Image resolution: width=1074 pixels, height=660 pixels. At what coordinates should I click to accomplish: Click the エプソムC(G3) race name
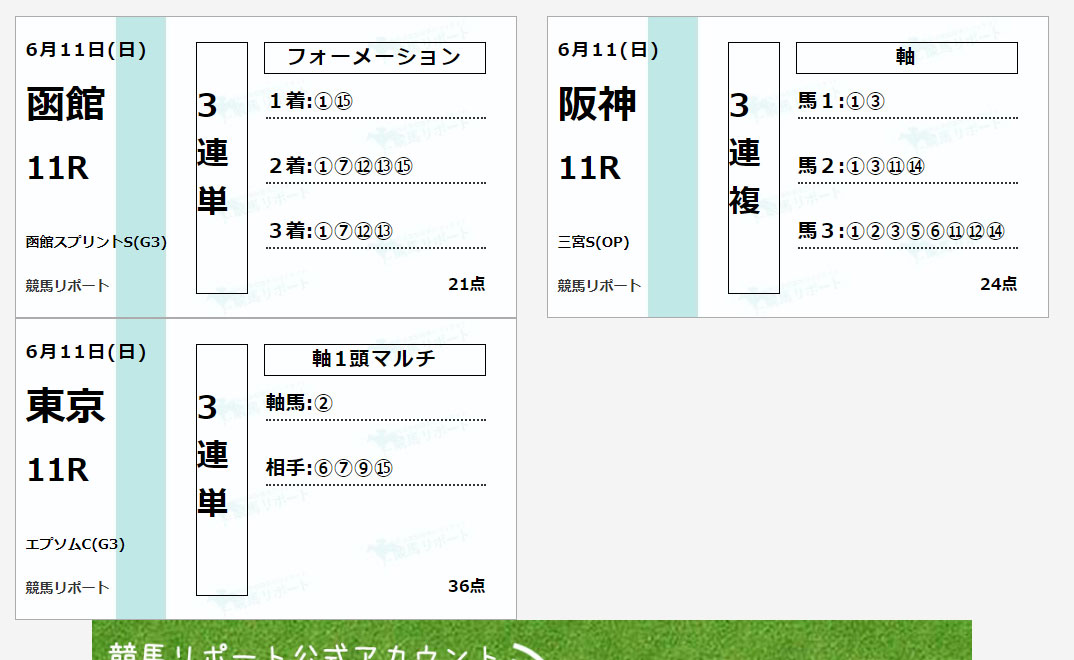75,544
